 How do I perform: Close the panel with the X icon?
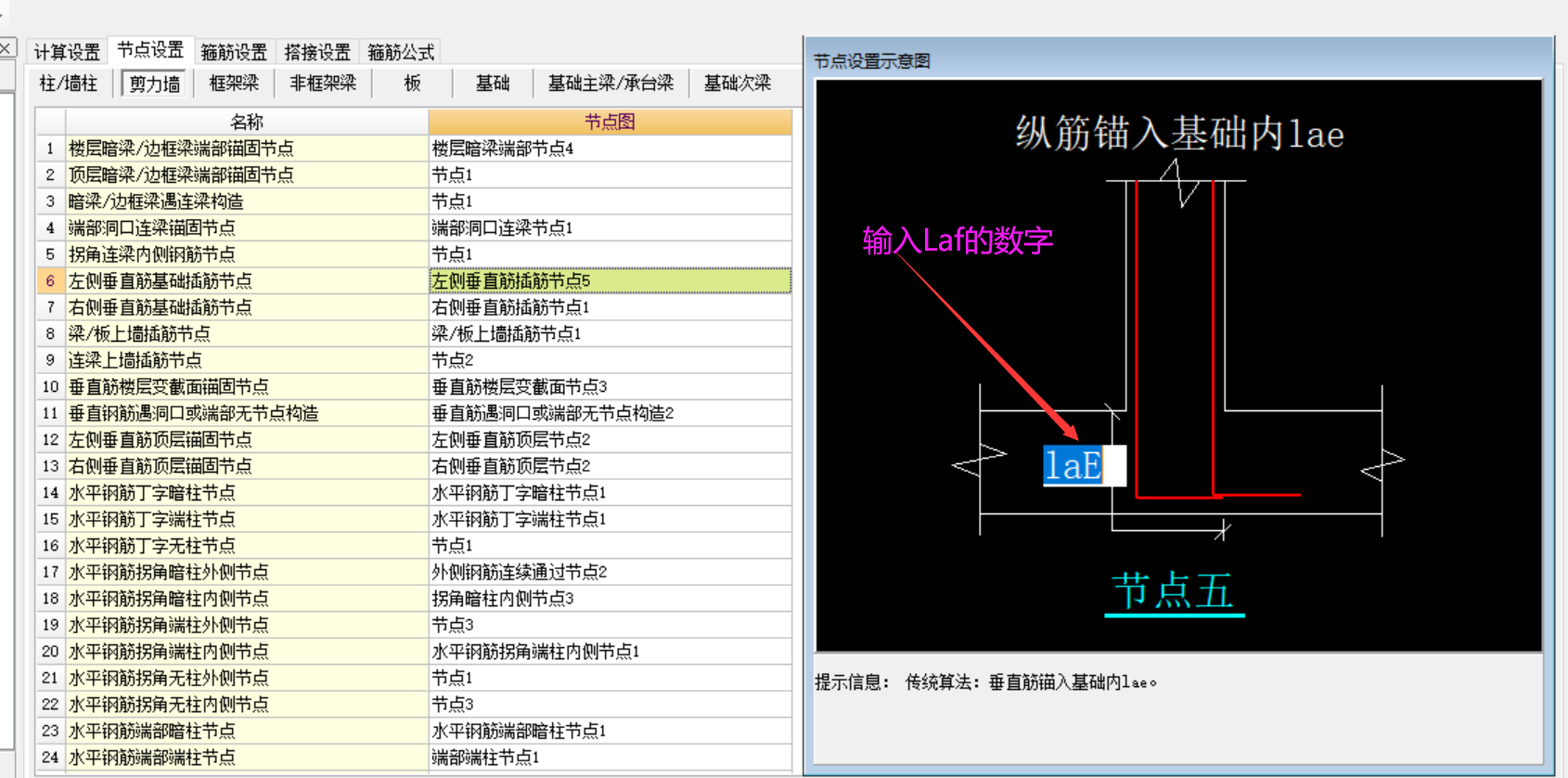(x=6, y=48)
